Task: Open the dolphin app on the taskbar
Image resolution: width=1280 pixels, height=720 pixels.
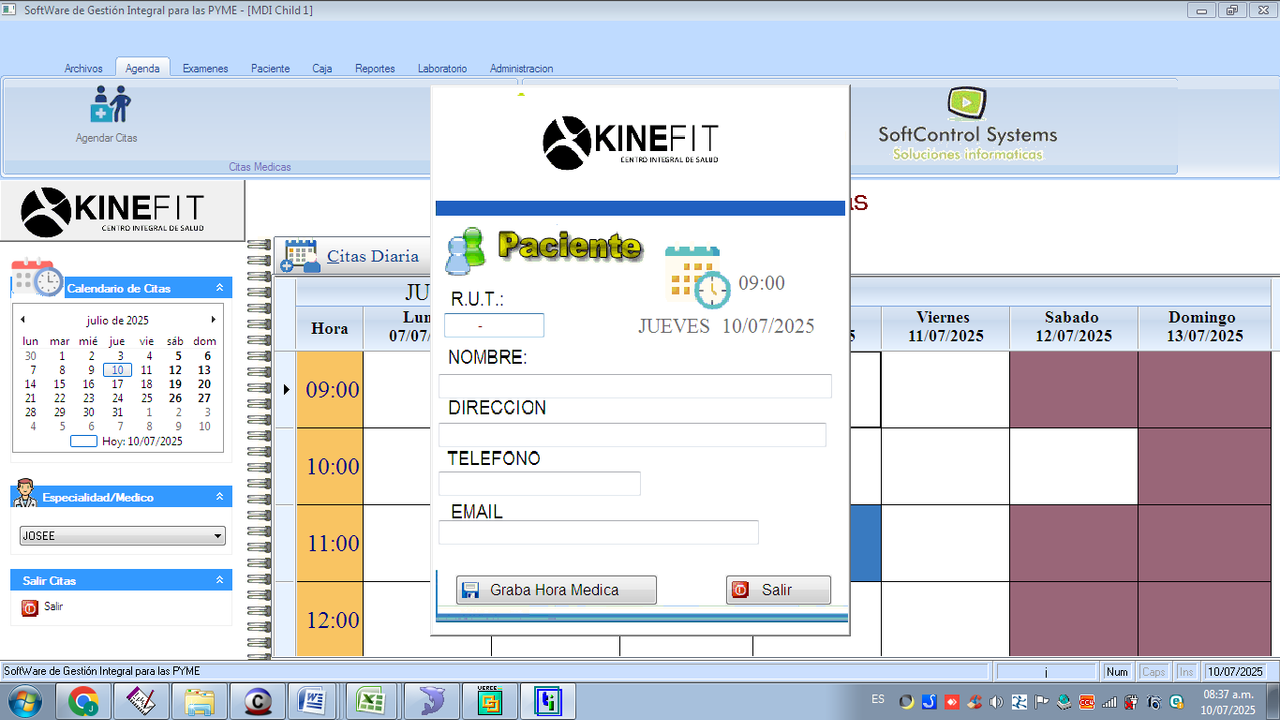Action: (432, 702)
